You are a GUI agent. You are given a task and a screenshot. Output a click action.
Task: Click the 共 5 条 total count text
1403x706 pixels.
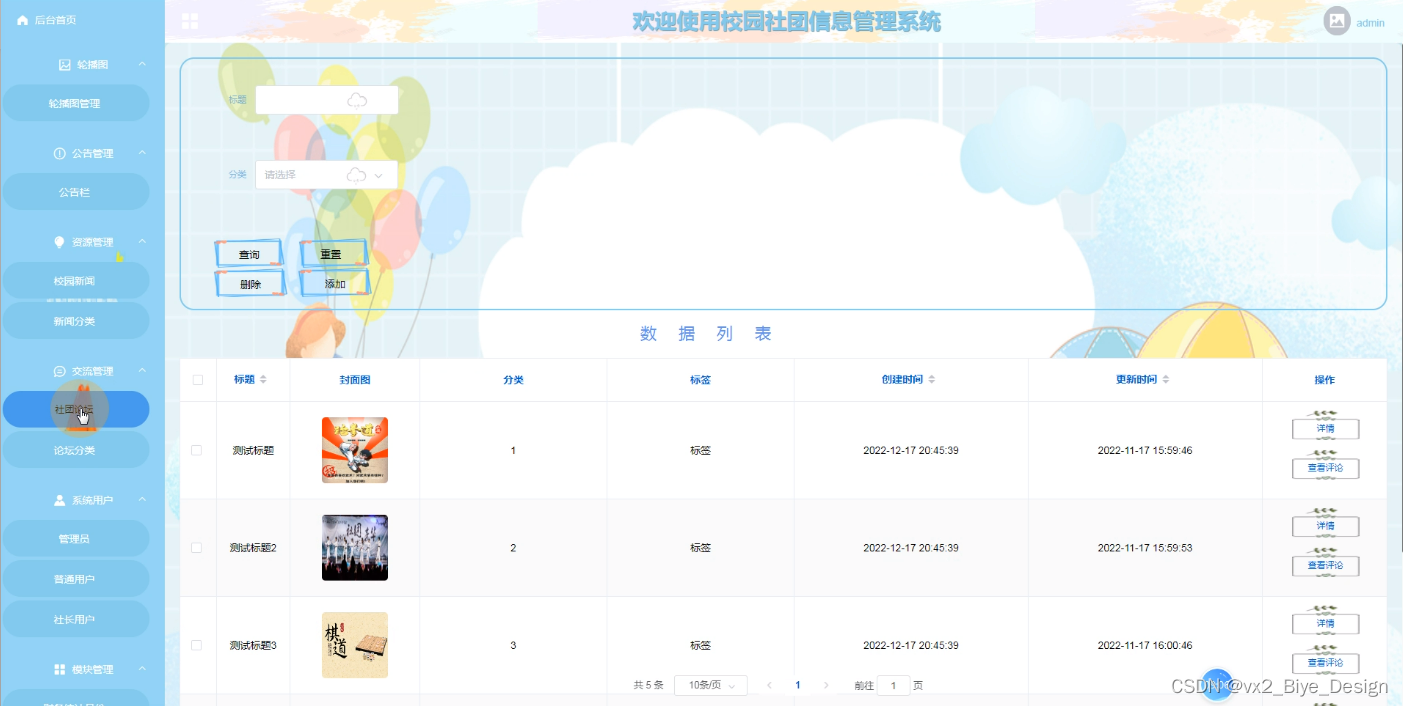pyautogui.click(x=648, y=685)
